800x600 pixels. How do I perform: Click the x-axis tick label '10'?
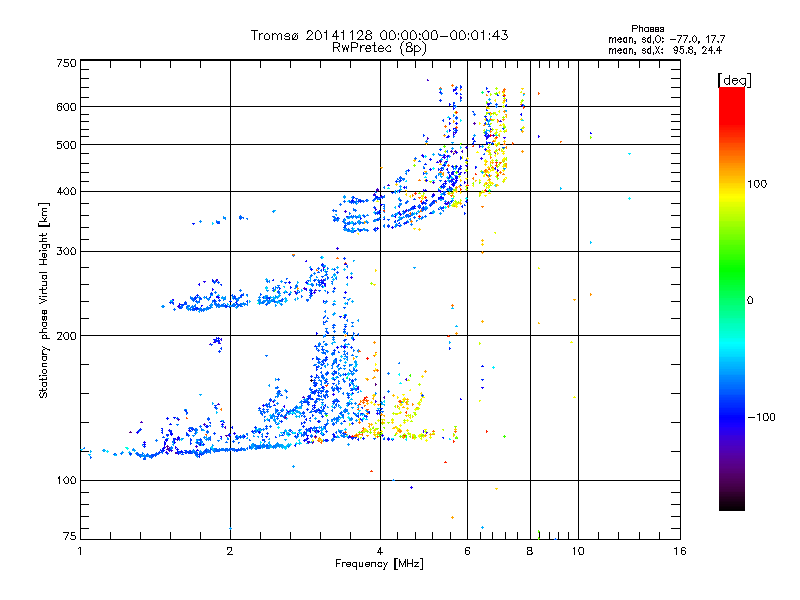(x=578, y=551)
